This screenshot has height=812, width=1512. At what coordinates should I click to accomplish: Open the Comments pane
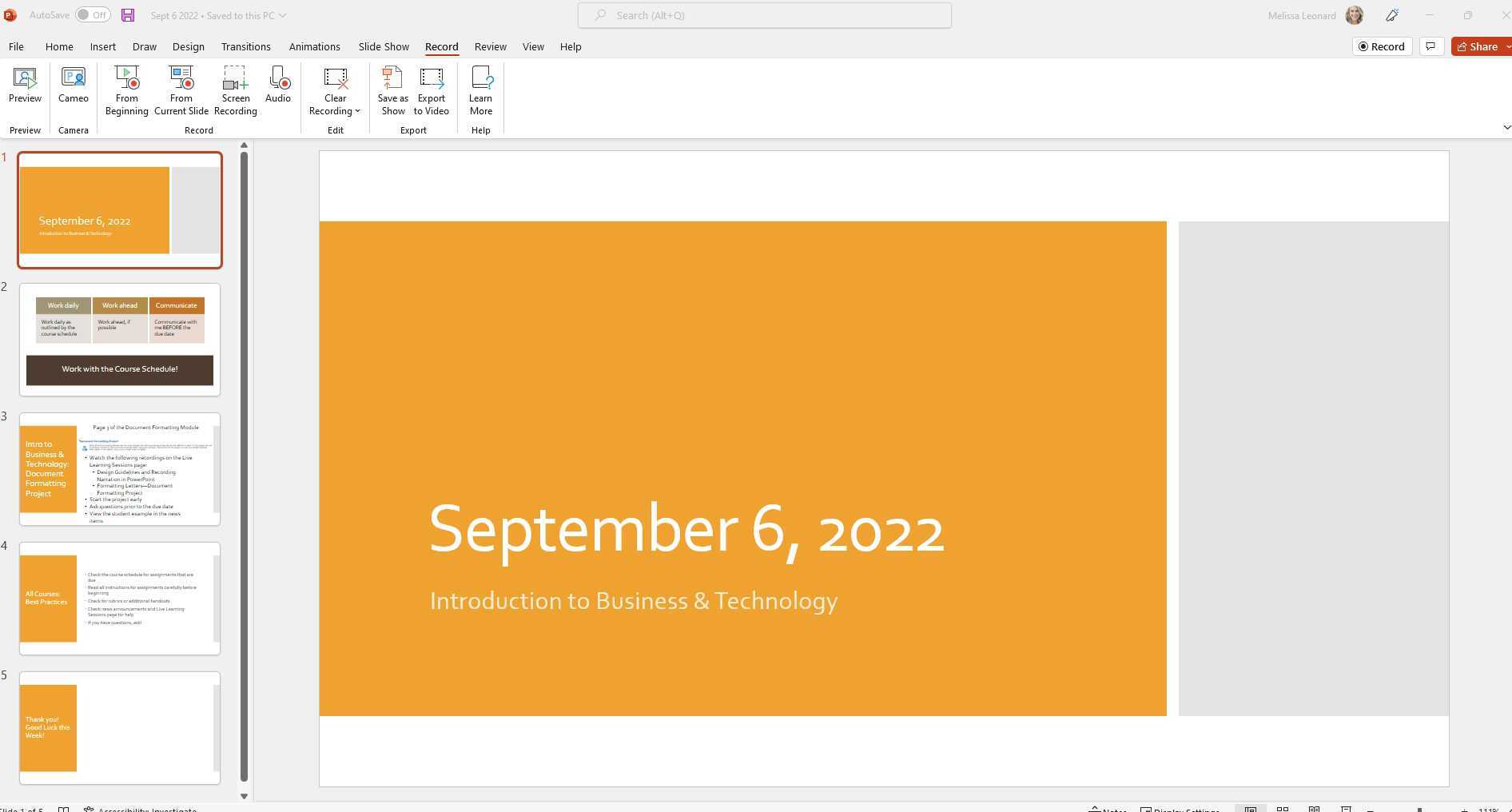tap(1430, 46)
